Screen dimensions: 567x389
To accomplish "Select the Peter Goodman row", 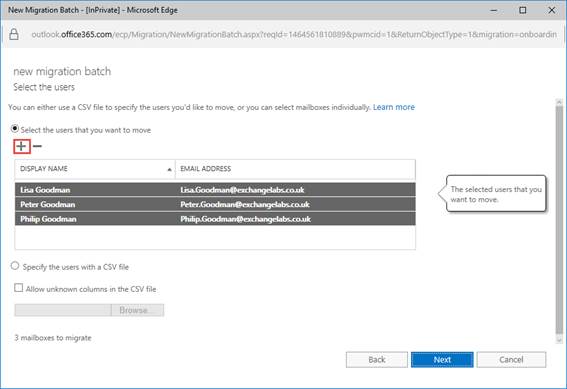I will pyautogui.click(x=215, y=204).
